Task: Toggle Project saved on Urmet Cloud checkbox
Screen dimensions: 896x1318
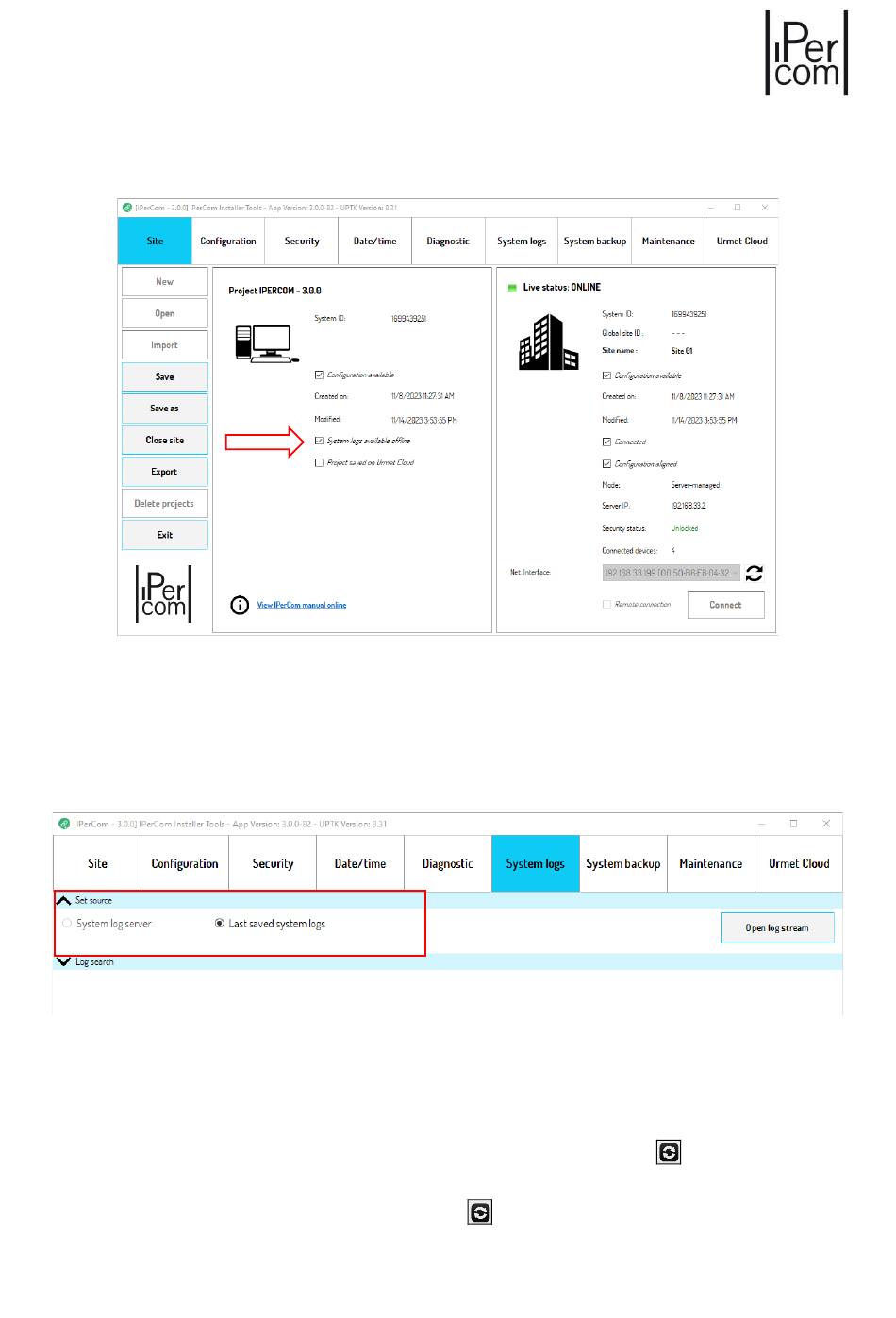Action: (x=319, y=462)
